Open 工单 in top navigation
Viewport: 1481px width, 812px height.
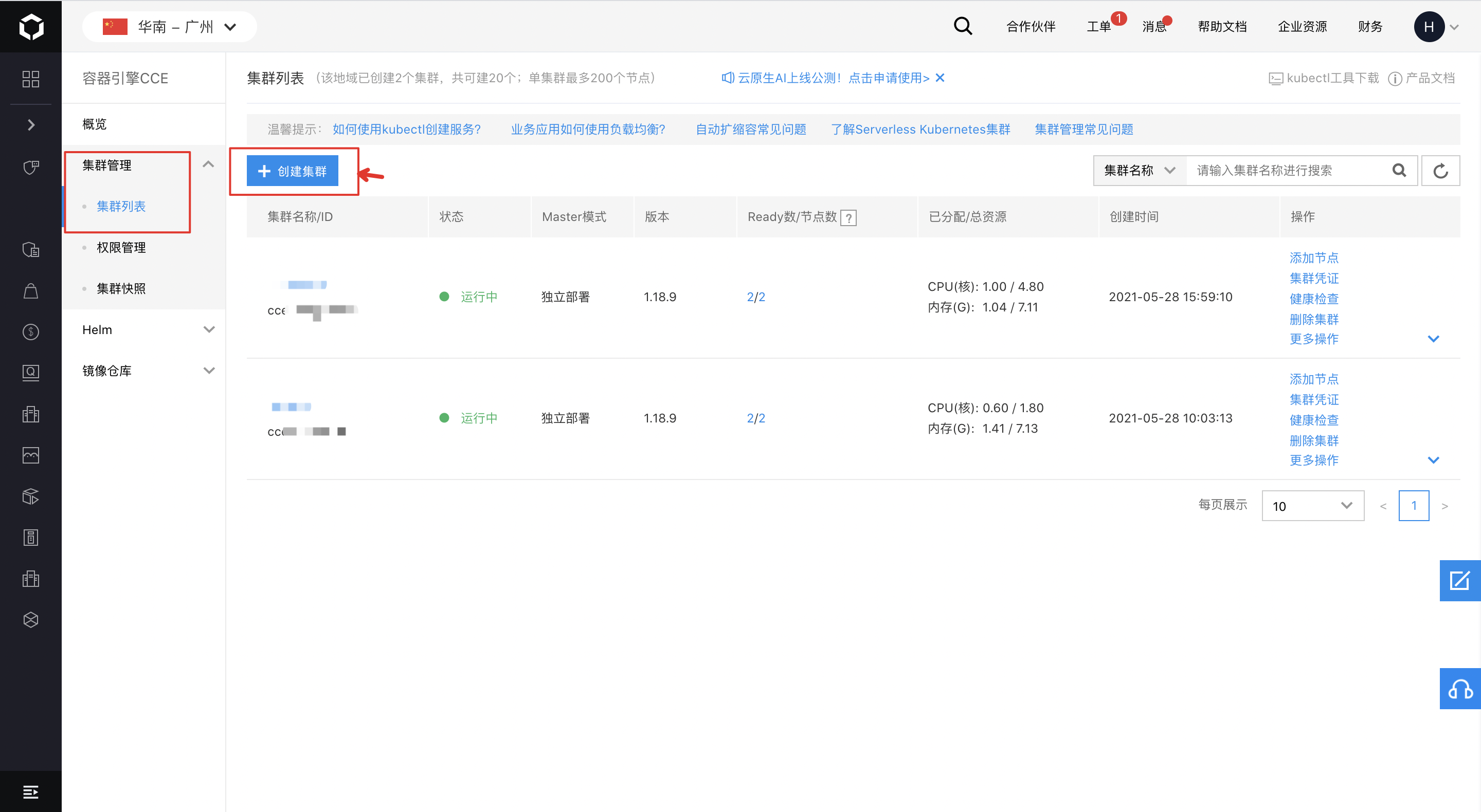pos(1098,26)
